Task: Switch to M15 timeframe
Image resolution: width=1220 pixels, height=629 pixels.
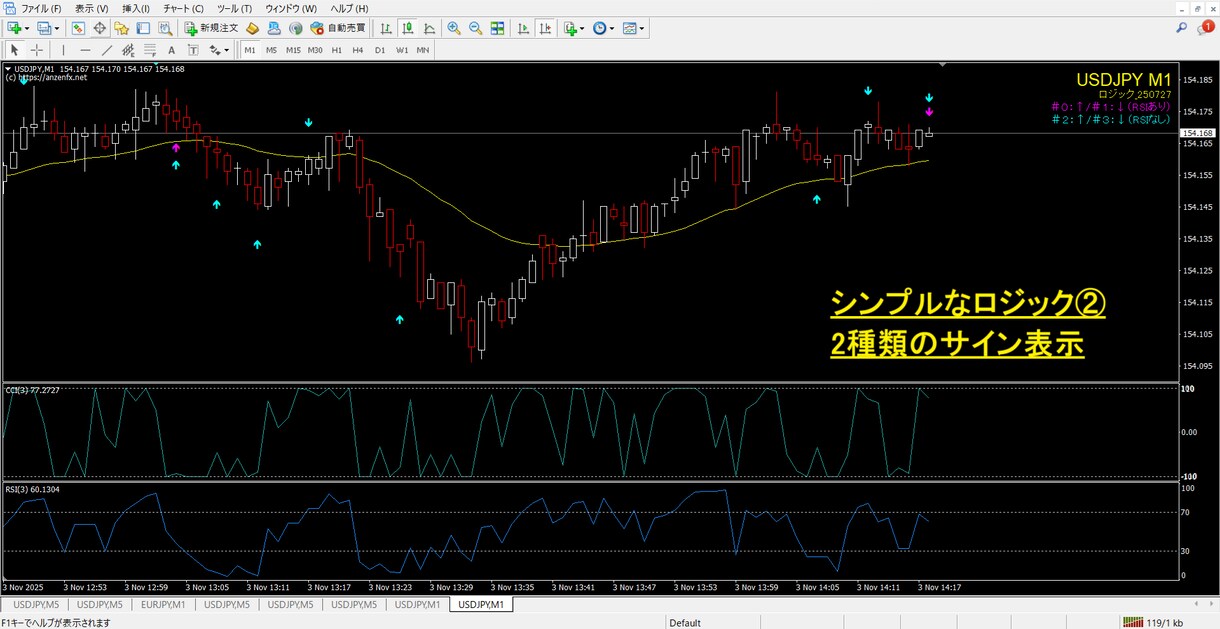Action: point(293,50)
